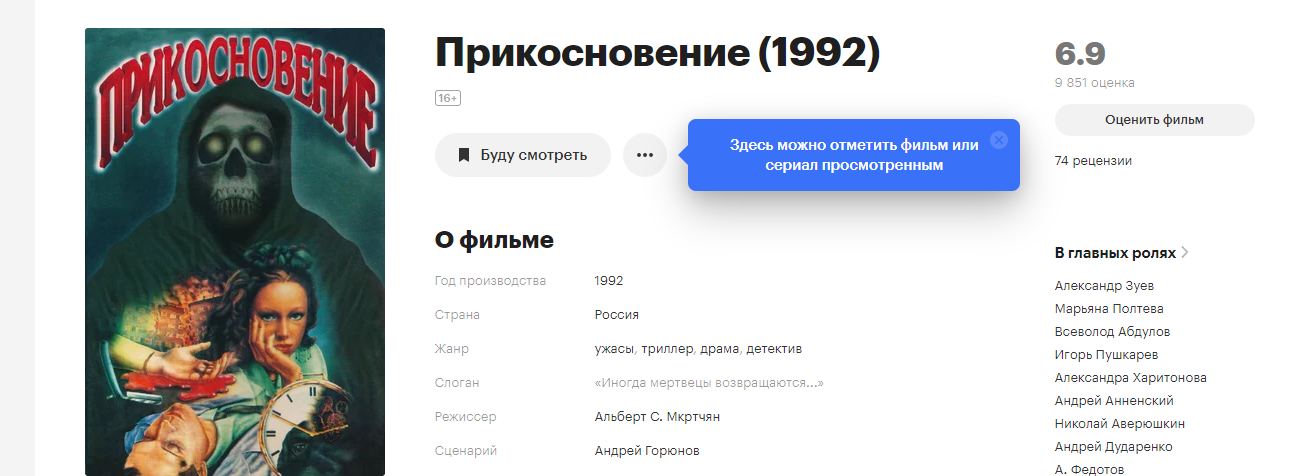Click the bookmark icon in Буду смотреть

click(464, 155)
